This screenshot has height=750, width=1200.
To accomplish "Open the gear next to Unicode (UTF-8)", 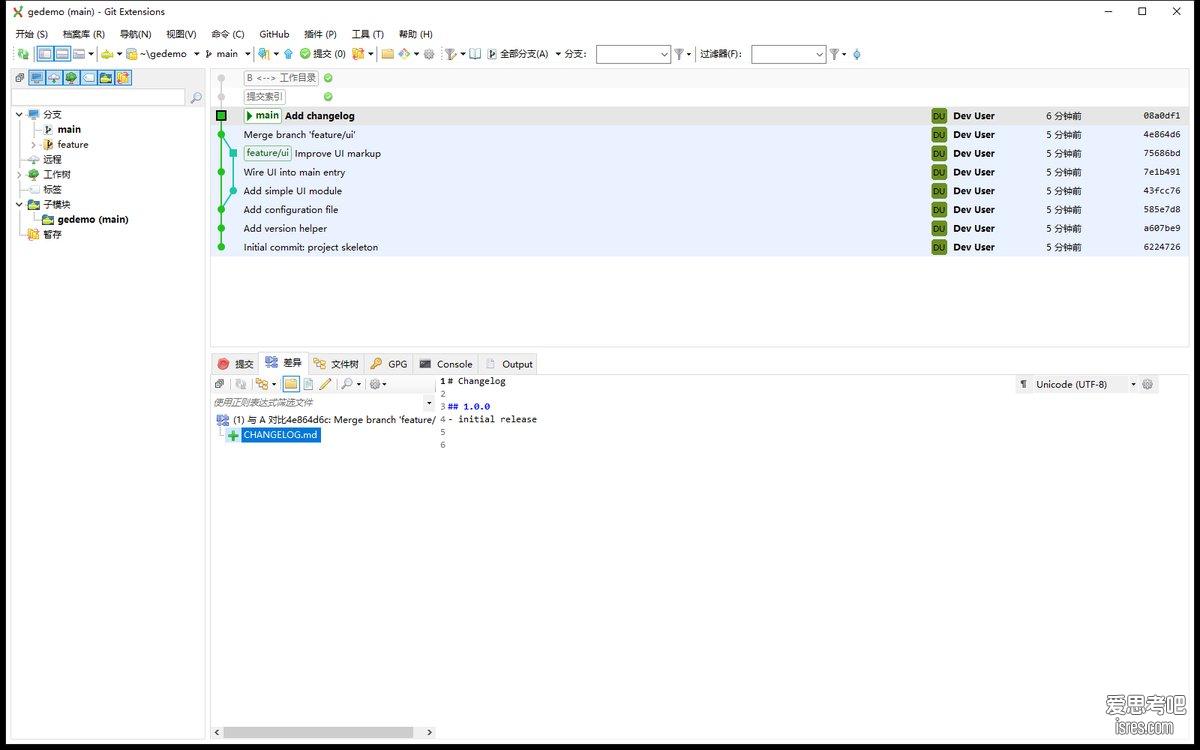I will click(1148, 384).
